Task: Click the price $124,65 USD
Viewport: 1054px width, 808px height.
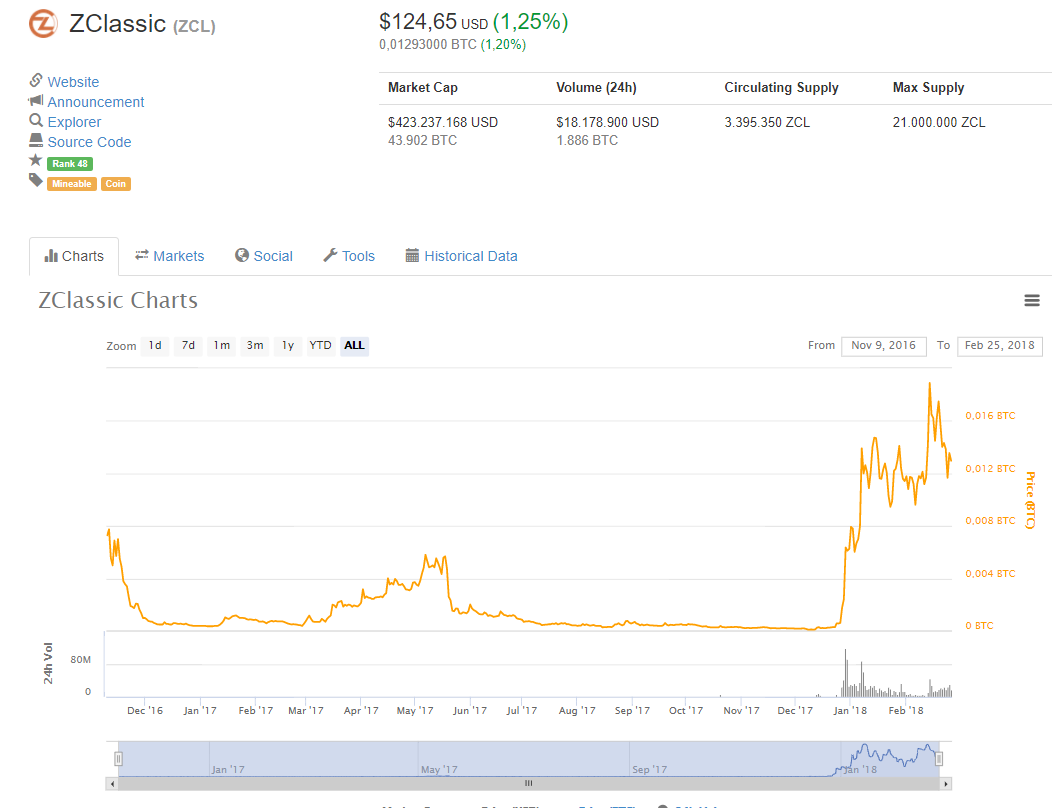Action: [434, 22]
